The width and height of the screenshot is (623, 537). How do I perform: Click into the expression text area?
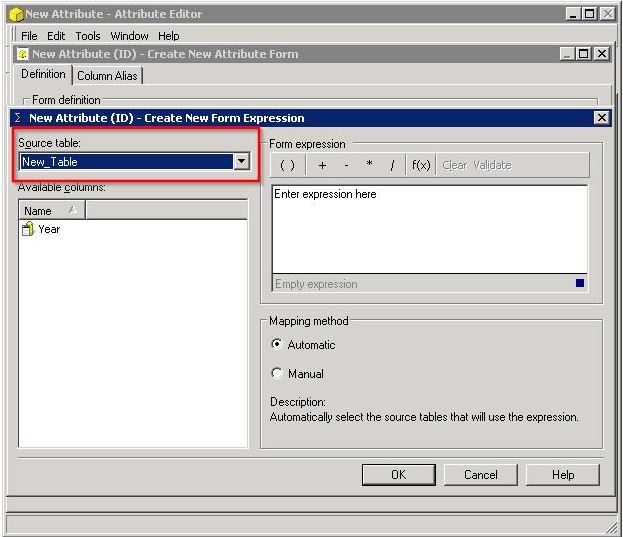pos(430,230)
